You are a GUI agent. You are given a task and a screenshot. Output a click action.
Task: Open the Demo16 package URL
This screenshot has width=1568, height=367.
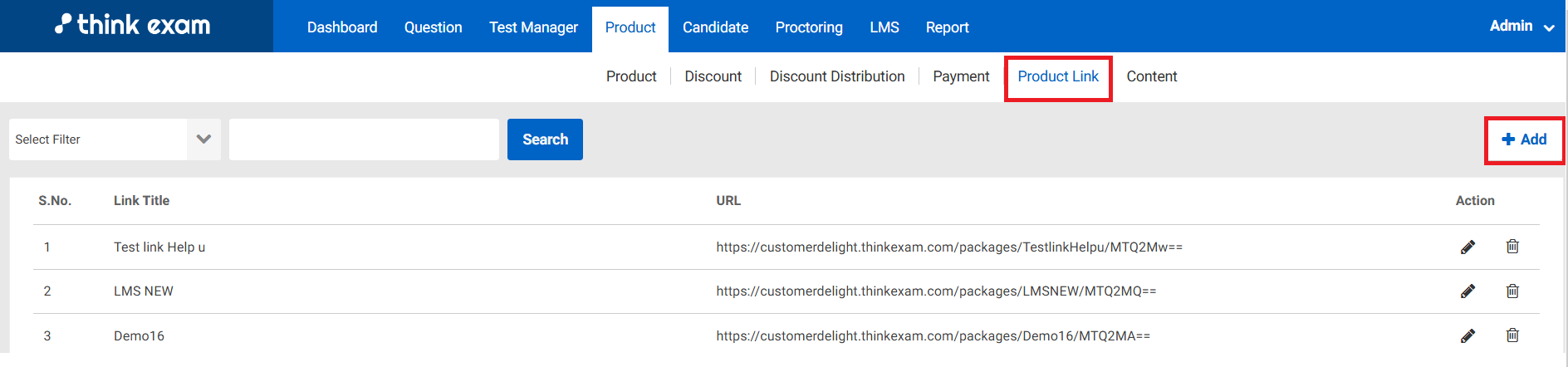point(933,336)
